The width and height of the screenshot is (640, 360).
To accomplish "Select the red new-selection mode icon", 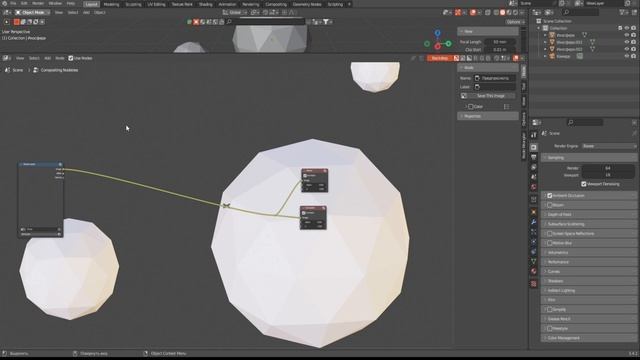I will tap(16, 22).
